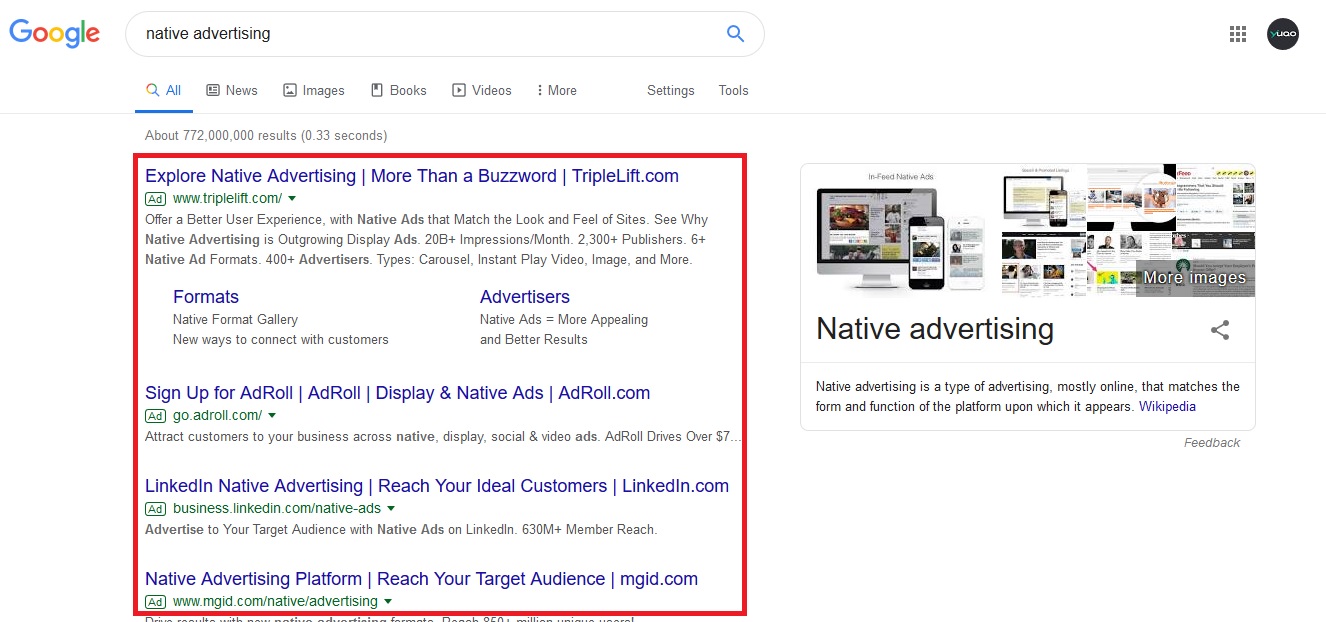Viewport: 1326px width, 622px height.
Task: Open the More search categories menu
Action: (x=557, y=90)
